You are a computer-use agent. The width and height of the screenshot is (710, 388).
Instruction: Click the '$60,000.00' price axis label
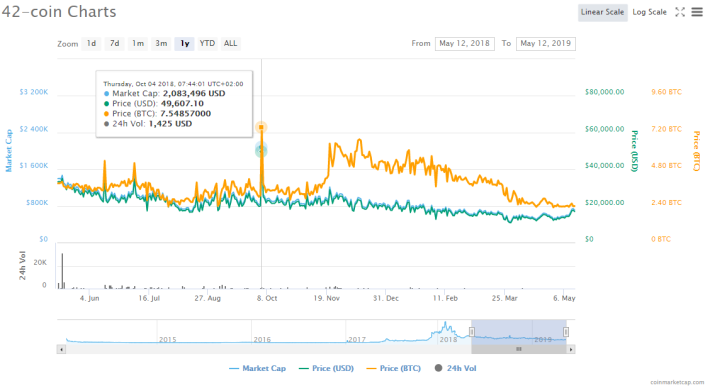coord(604,129)
